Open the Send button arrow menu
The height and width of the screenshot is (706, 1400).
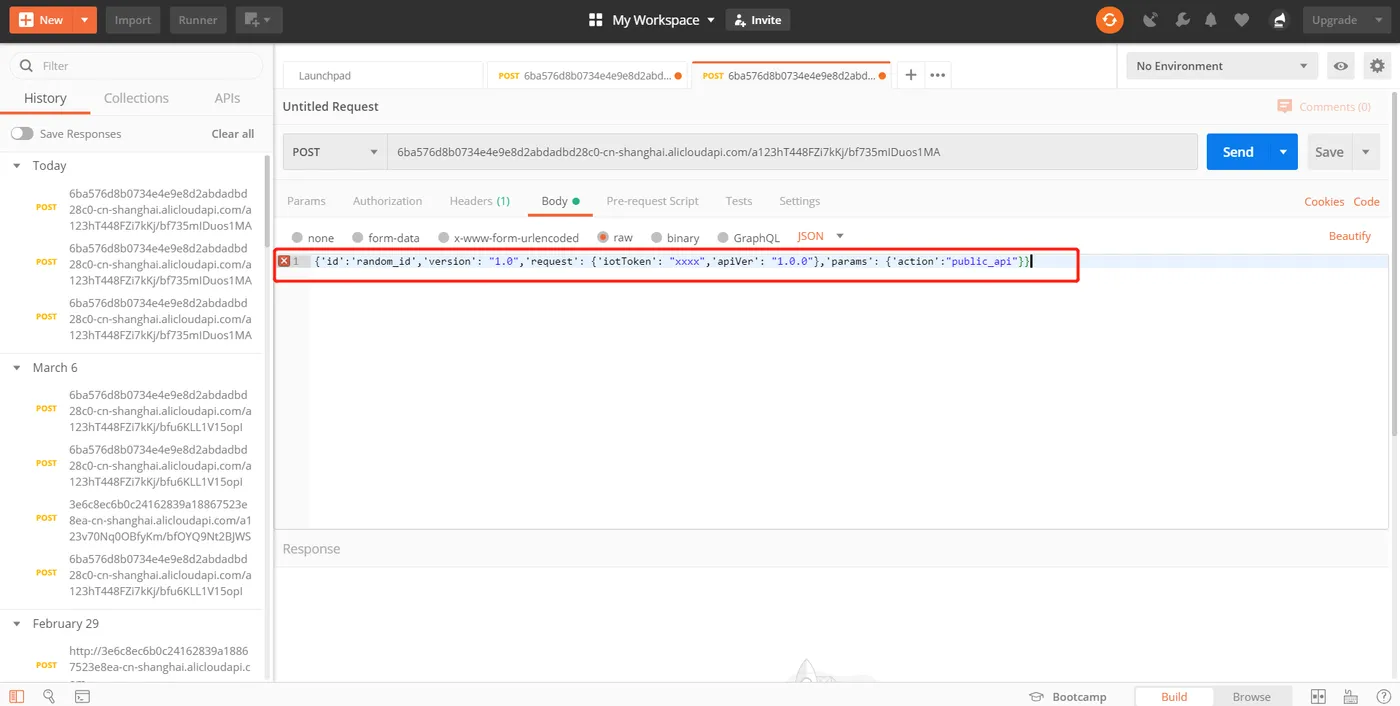tap(1283, 152)
